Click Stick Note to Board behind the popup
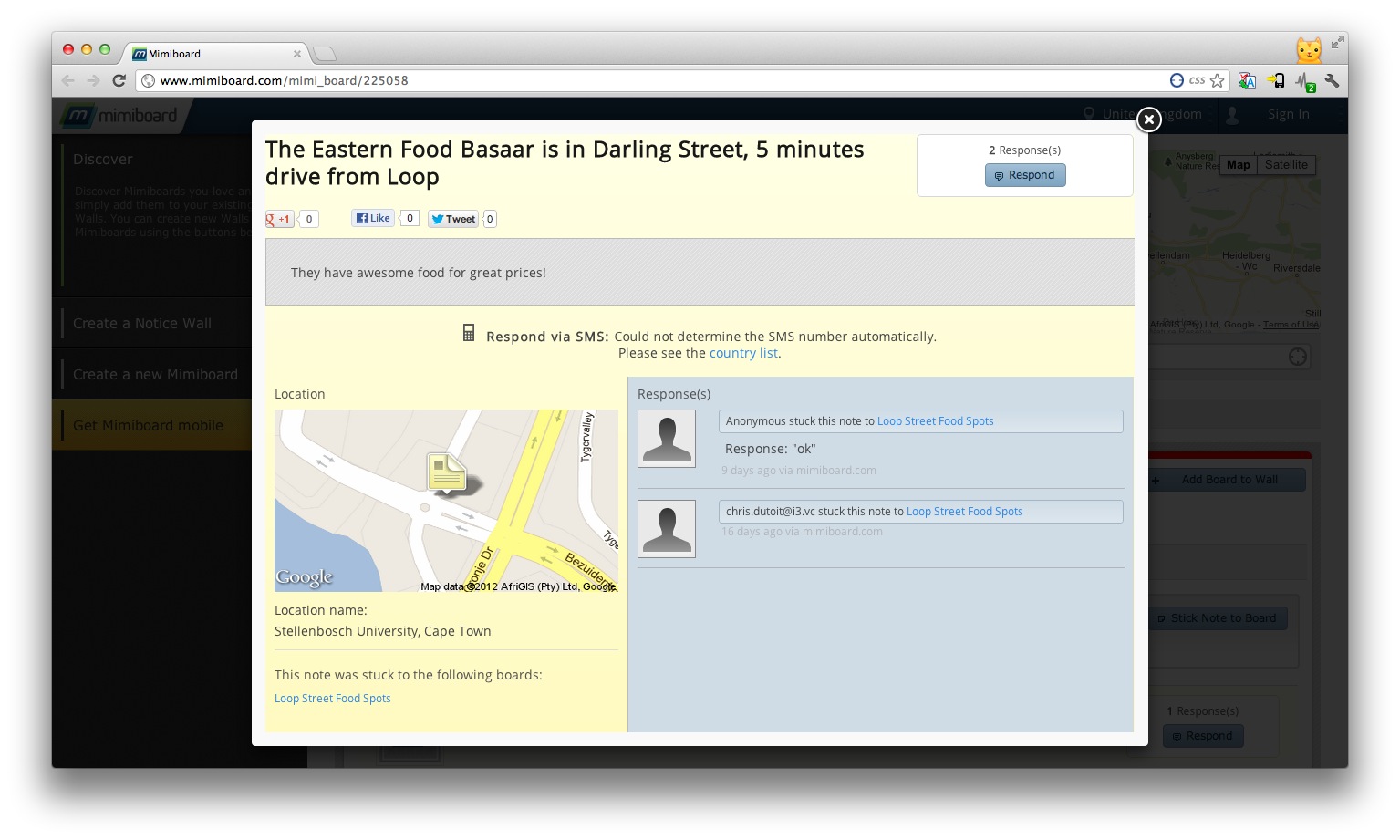Viewport: 1400px width, 840px height. point(1218,618)
